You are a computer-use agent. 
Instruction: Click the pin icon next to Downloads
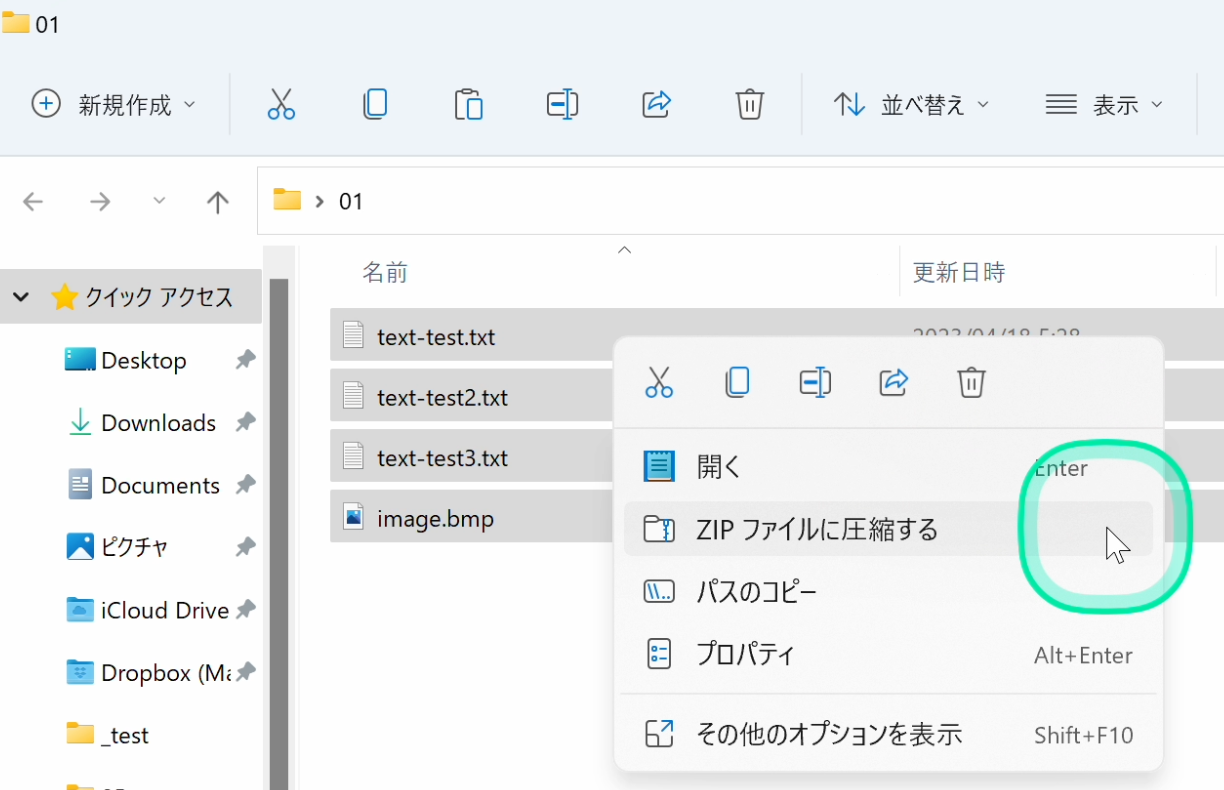(245, 423)
